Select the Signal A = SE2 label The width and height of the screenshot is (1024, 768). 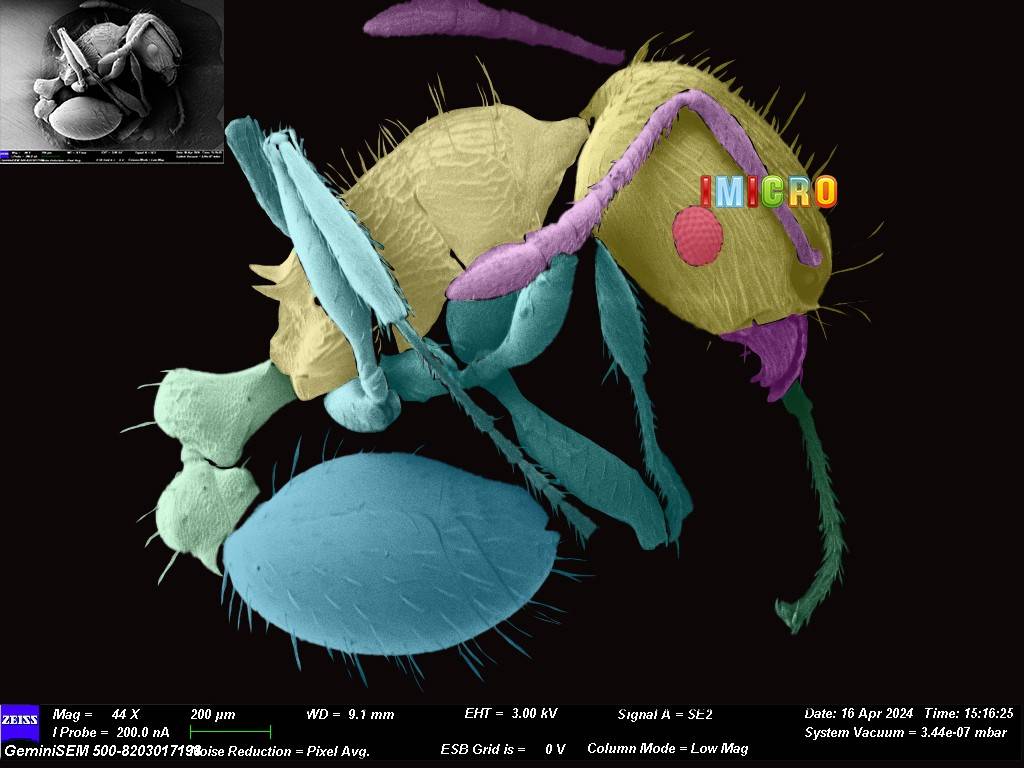(665, 714)
